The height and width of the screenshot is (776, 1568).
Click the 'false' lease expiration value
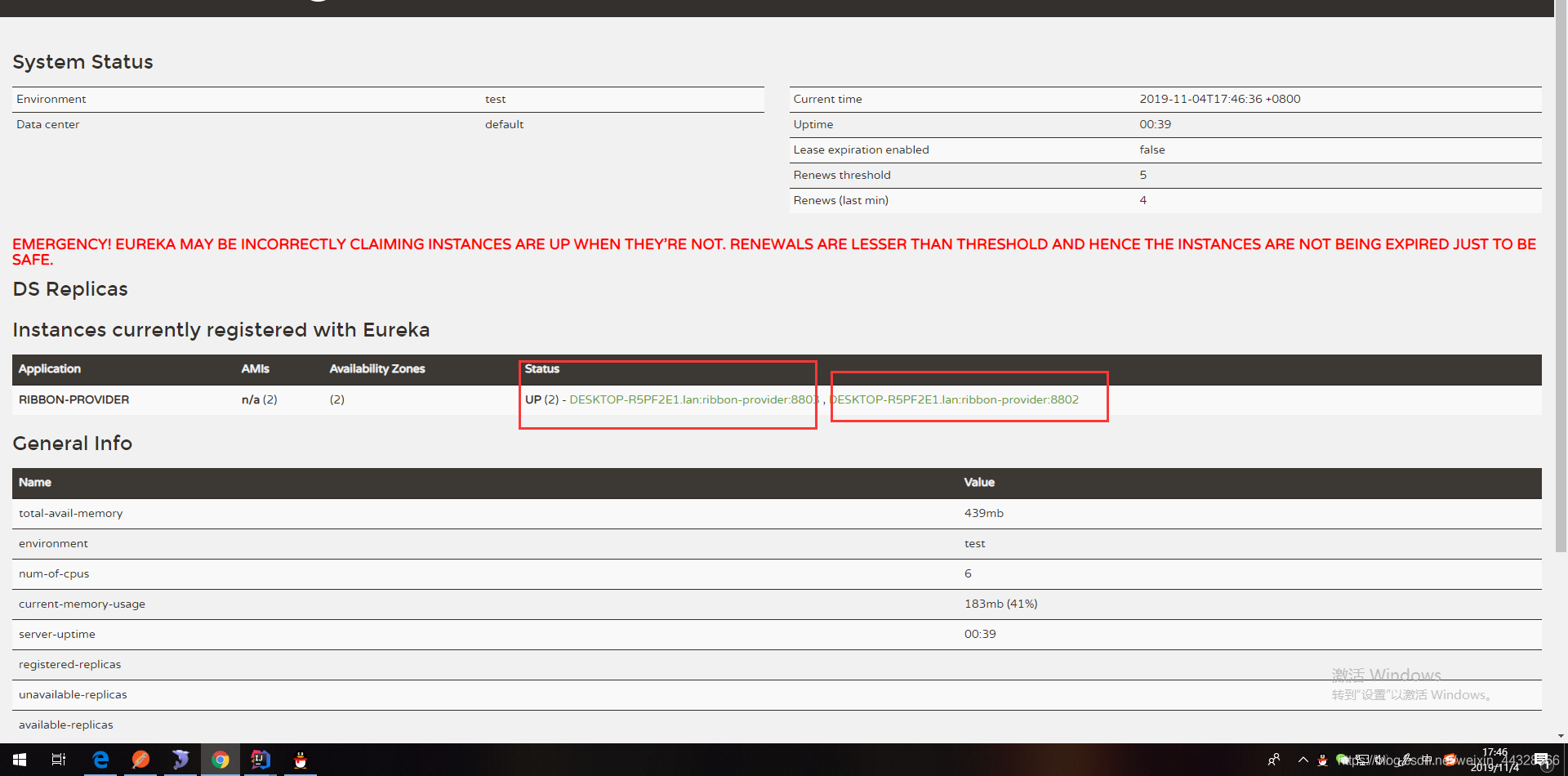(x=1151, y=149)
